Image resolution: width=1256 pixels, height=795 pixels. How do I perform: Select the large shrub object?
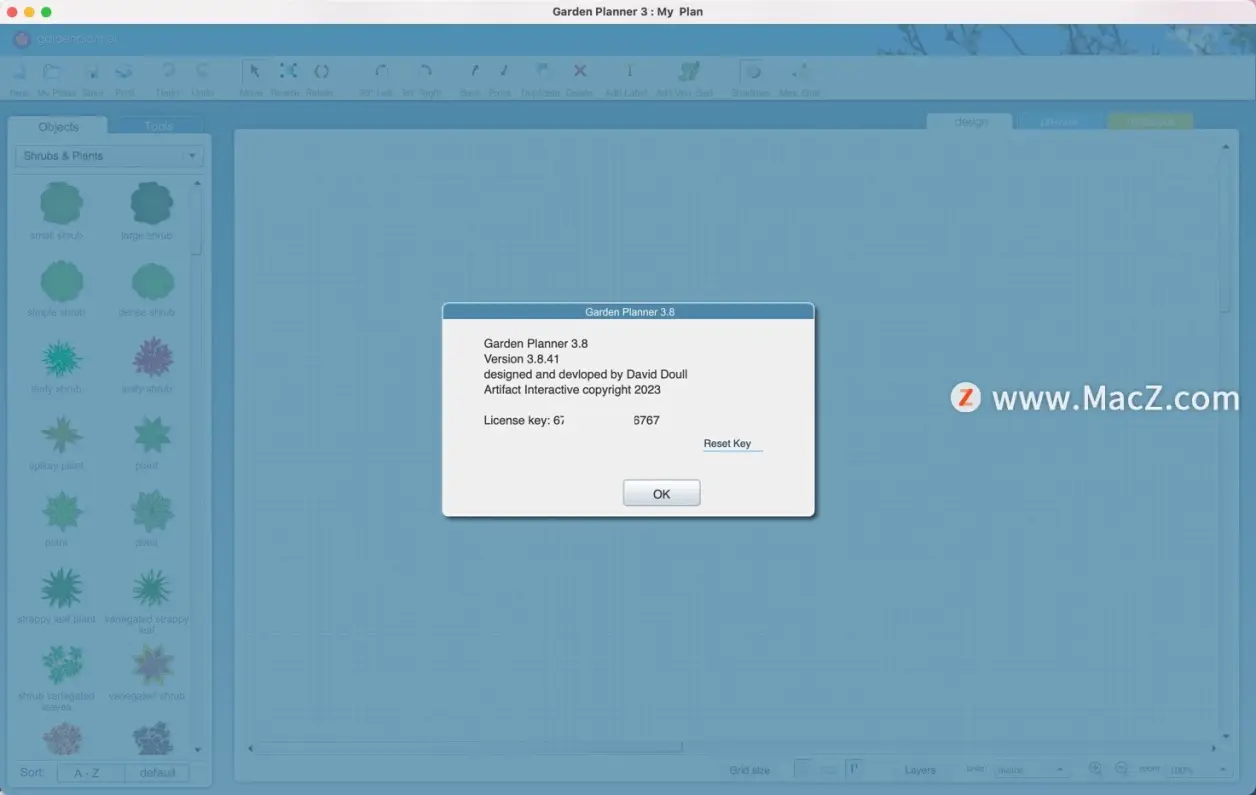(151, 204)
